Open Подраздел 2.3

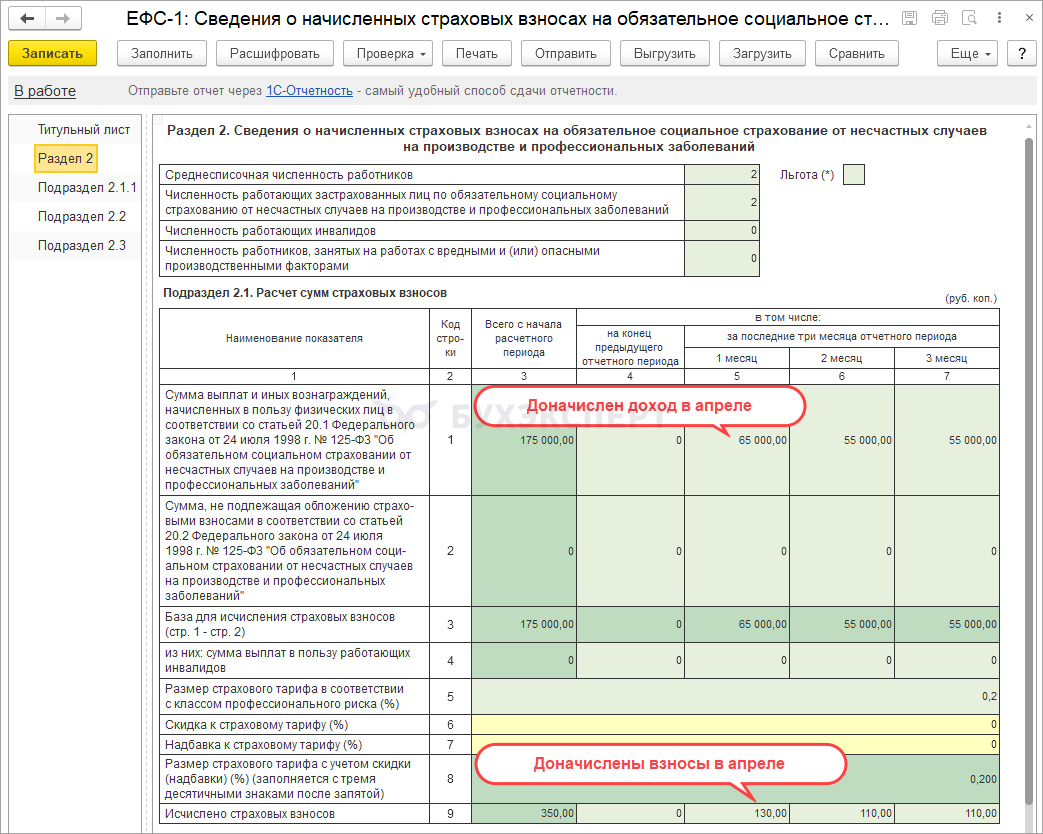(82, 245)
